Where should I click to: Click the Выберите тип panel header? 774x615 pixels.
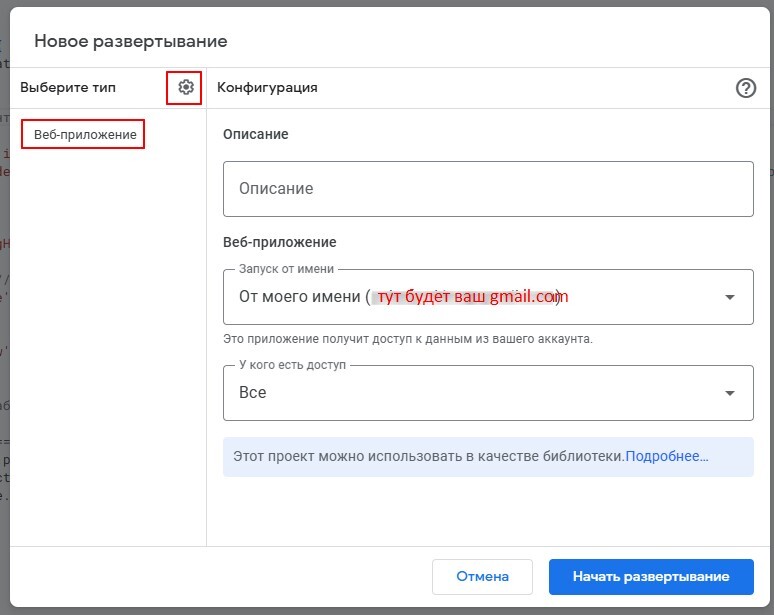pos(68,87)
